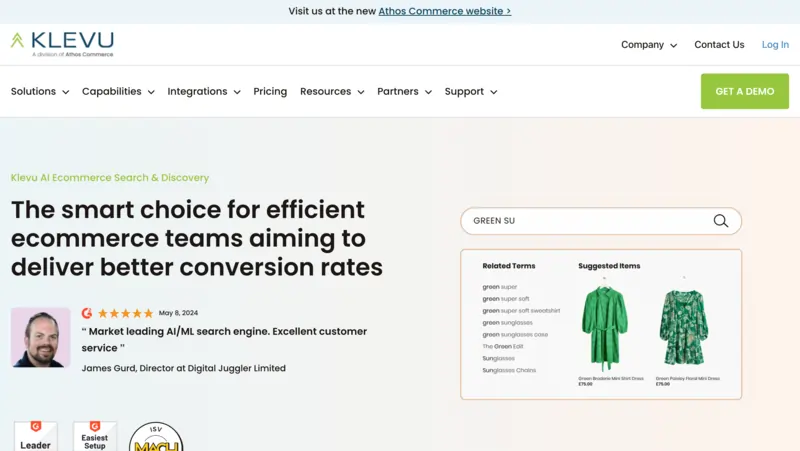
Task: Click the search magnifier icon
Action: pyautogui.click(x=720, y=221)
